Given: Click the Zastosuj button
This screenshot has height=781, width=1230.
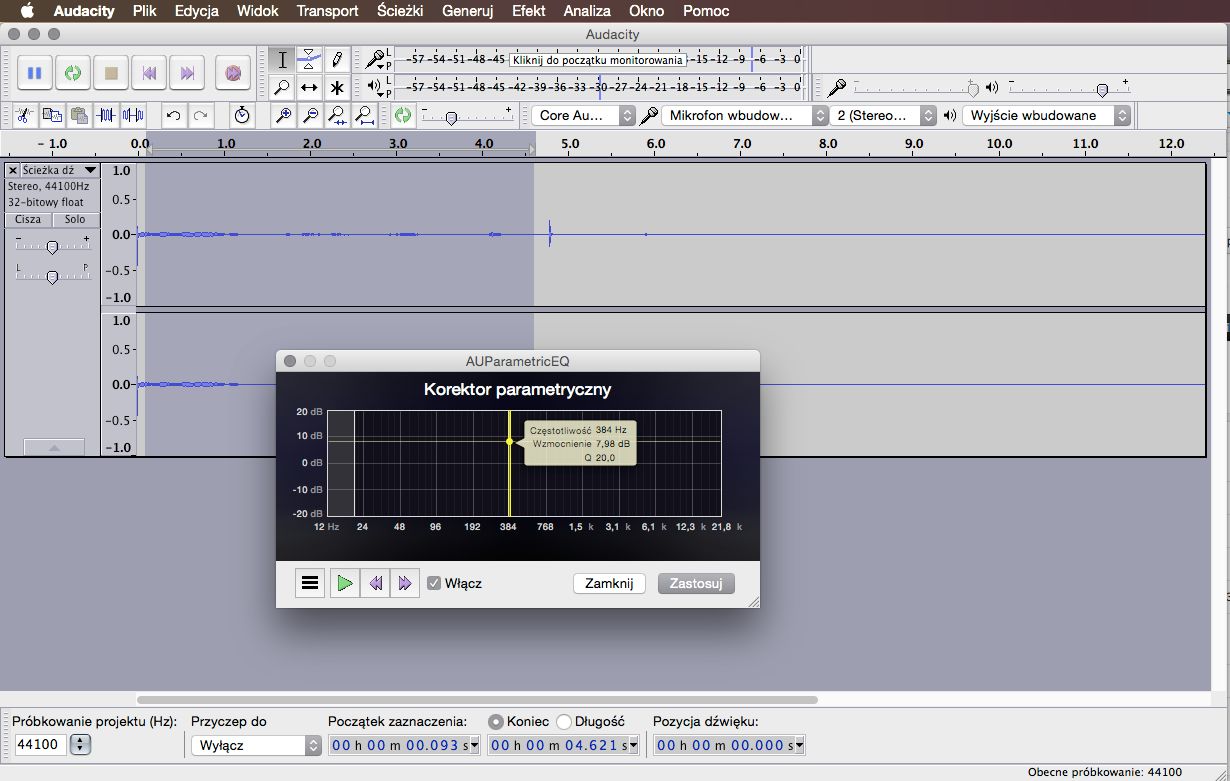Looking at the screenshot, I should pos(696,583).
